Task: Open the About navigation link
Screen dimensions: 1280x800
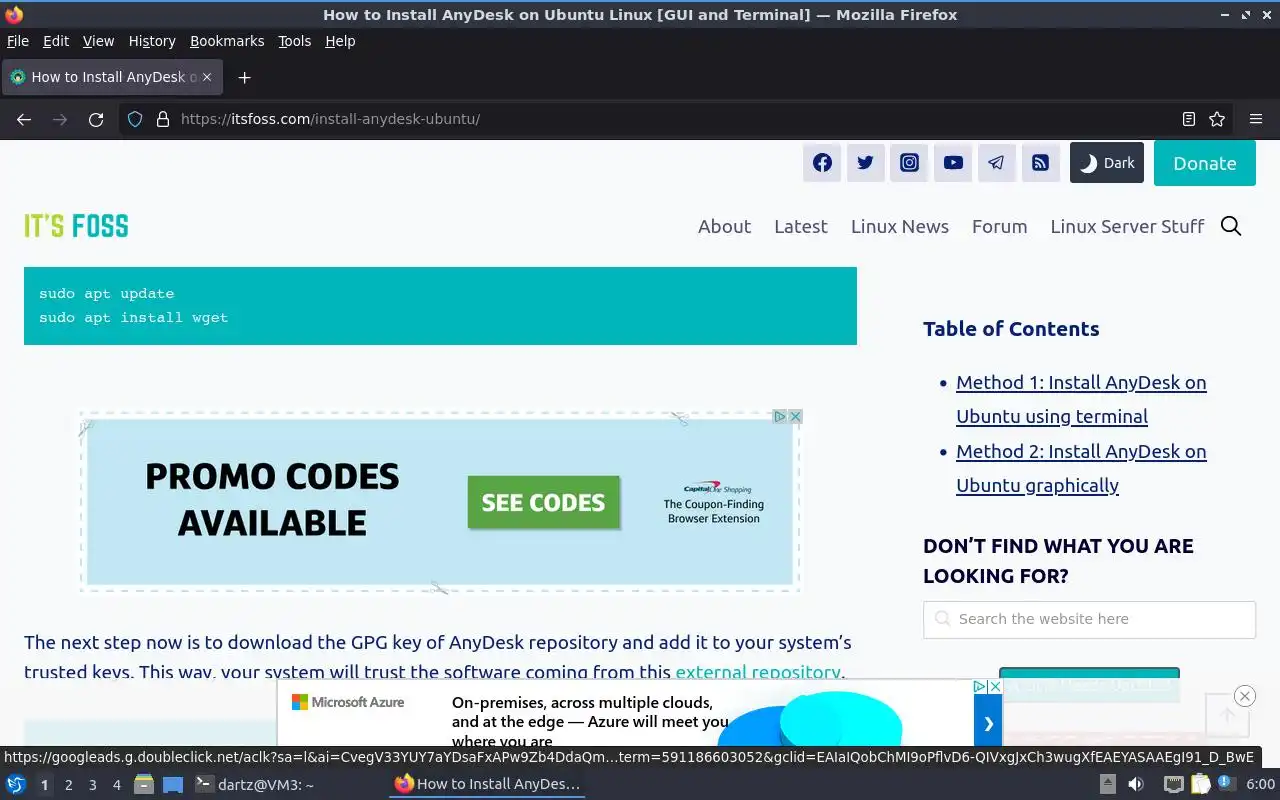Action: 724,226
